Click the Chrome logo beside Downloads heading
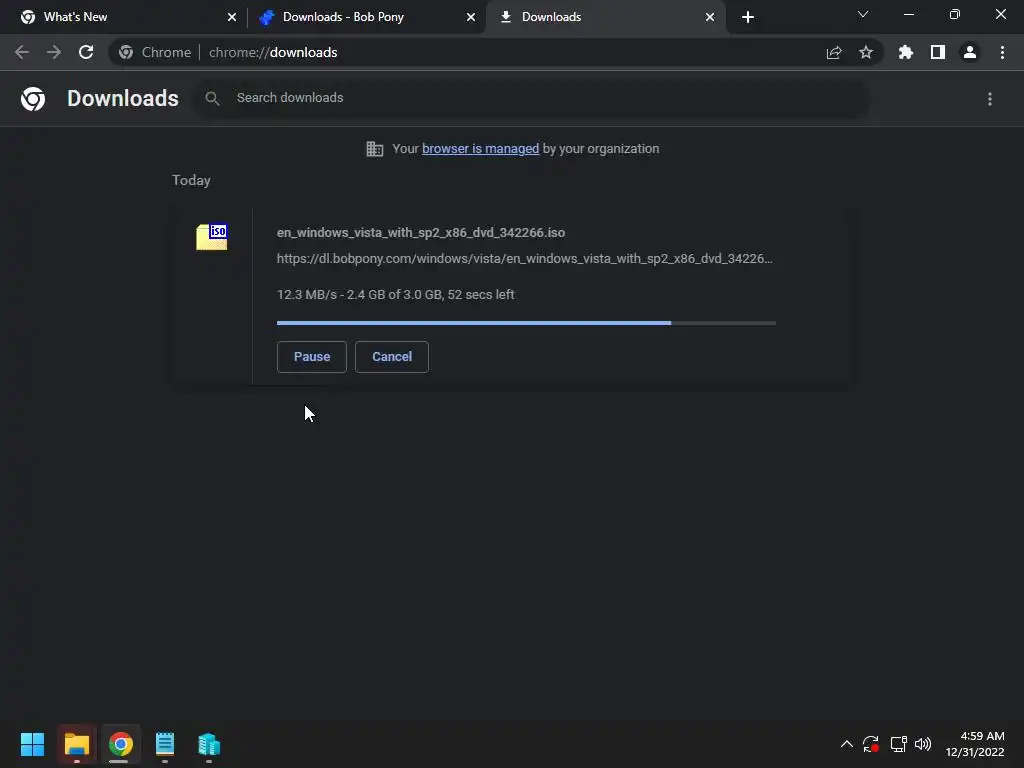Screen dimensions: 1024x768 point(33,99)
